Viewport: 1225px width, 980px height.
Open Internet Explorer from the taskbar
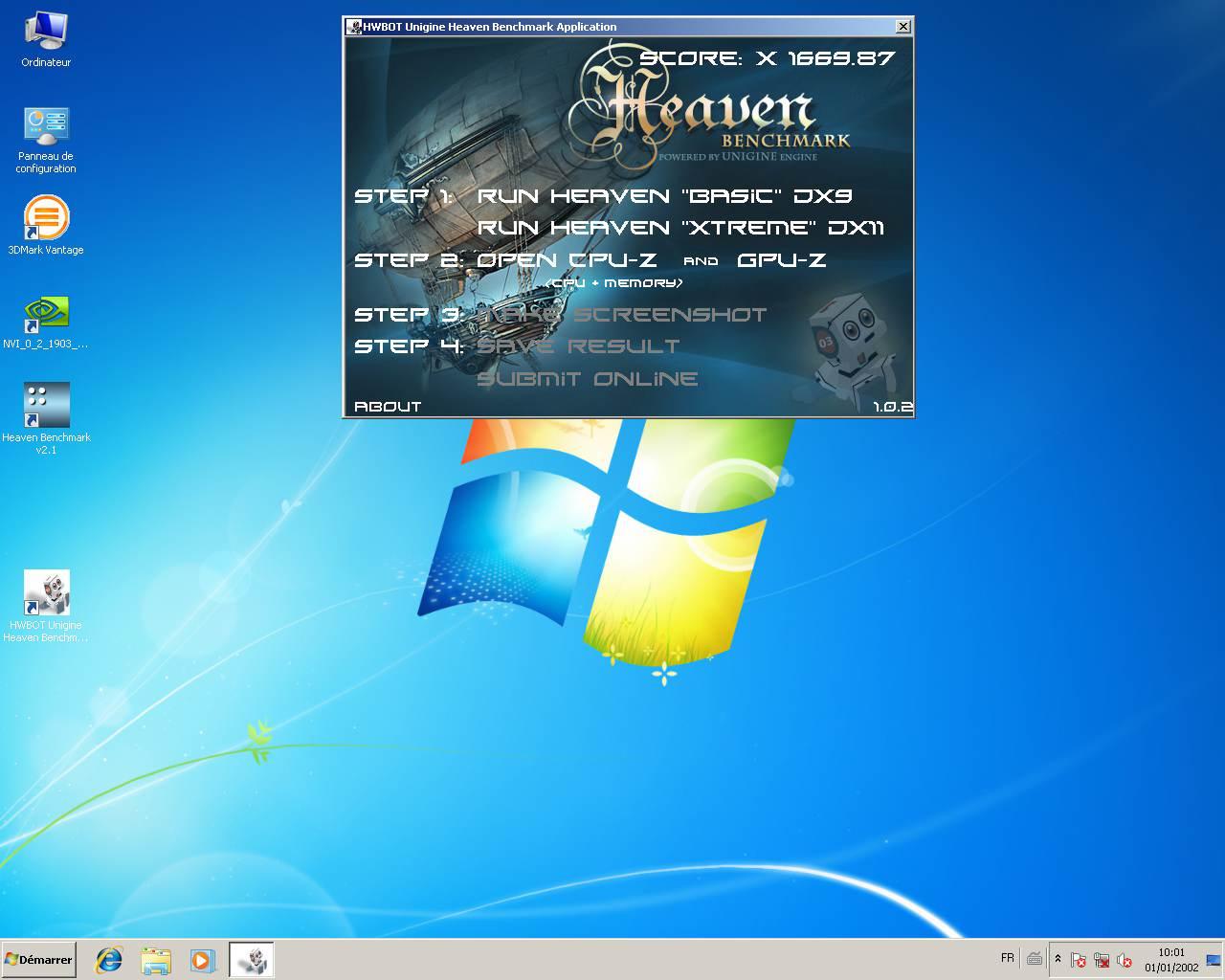point(109,960)
